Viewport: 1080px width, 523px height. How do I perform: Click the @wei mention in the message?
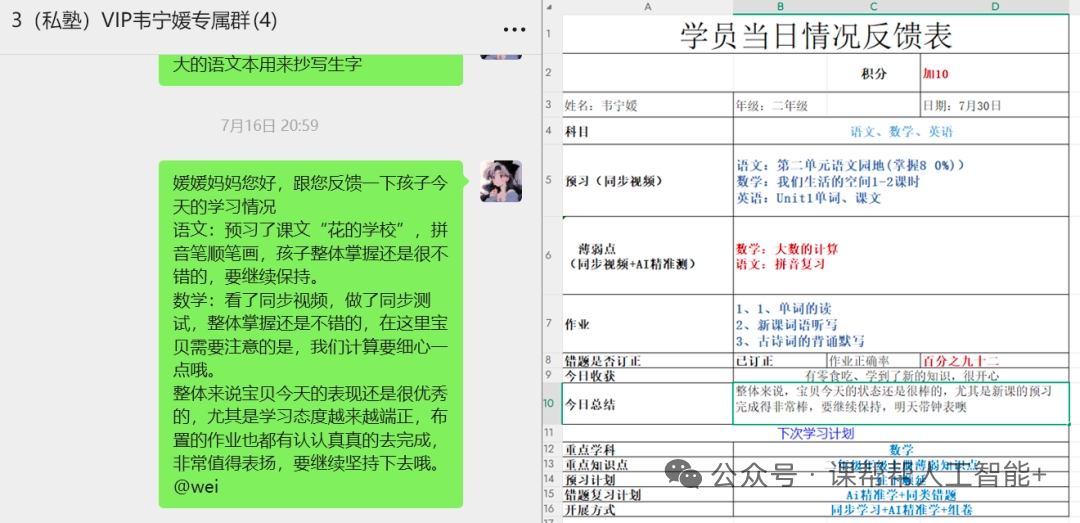(x=195, y=487)
